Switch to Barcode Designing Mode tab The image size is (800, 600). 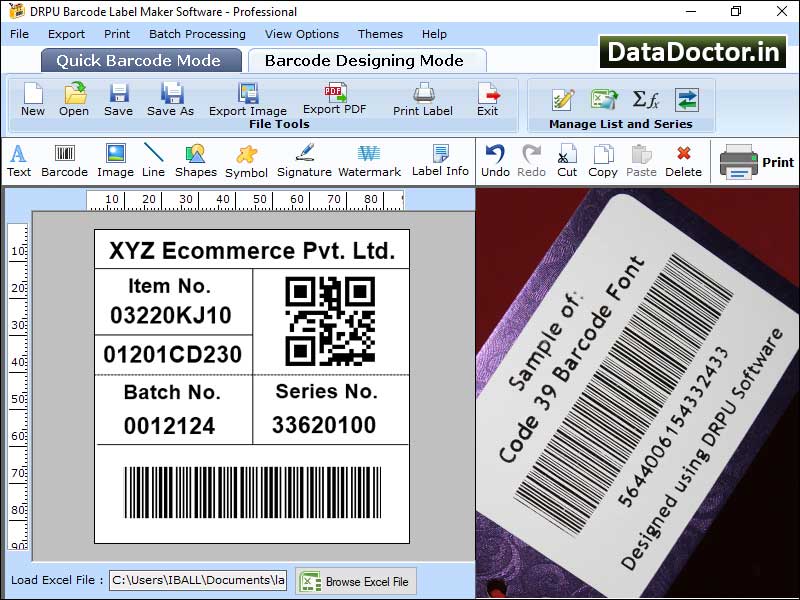pyautogui.click(x=368, y=59)
